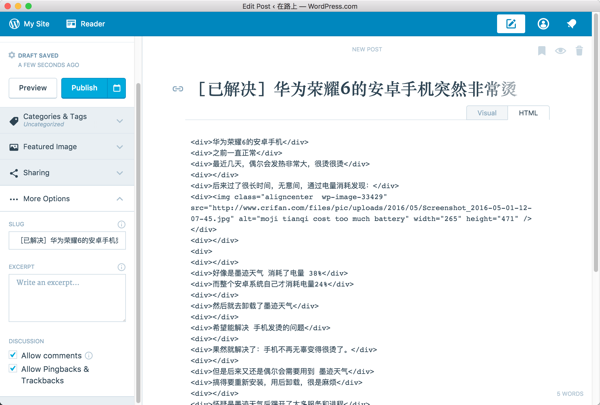Open the Reader view
Screen dimensions: 600x405
85,24
